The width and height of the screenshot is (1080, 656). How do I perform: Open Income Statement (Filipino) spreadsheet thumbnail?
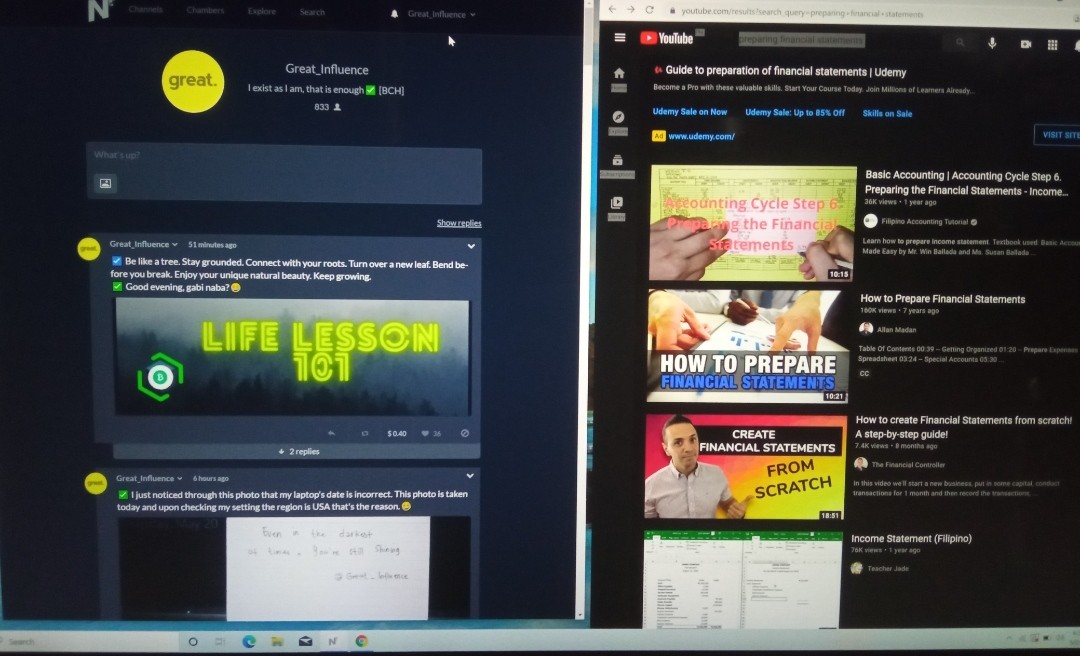[x=743, y=580]
